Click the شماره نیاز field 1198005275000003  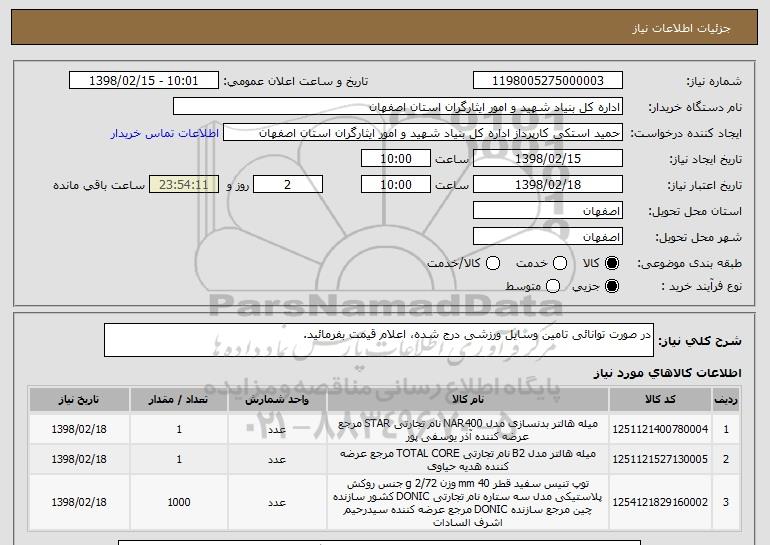(x=548, y=81)
